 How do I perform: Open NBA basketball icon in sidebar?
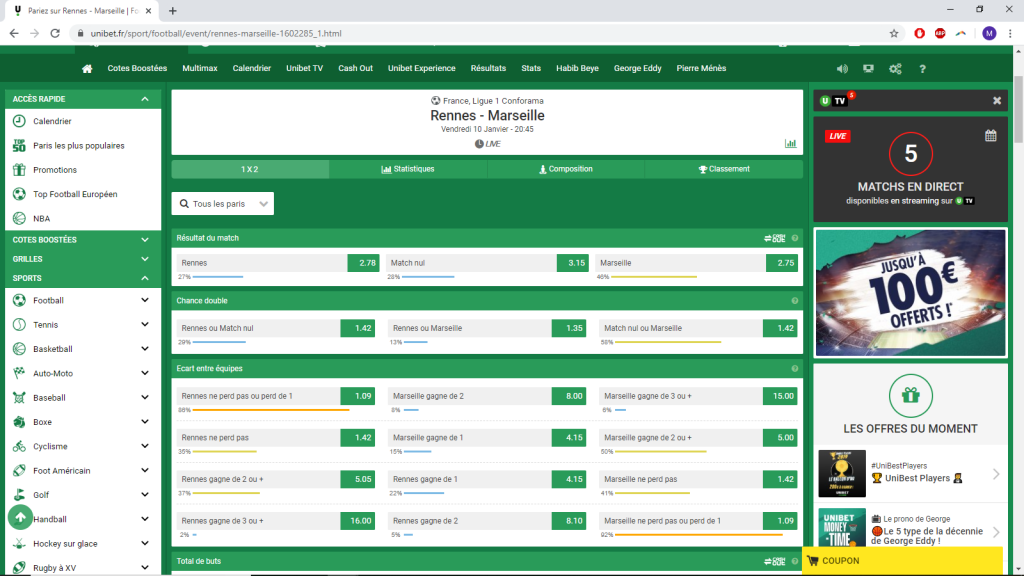(x=19, y=218)
